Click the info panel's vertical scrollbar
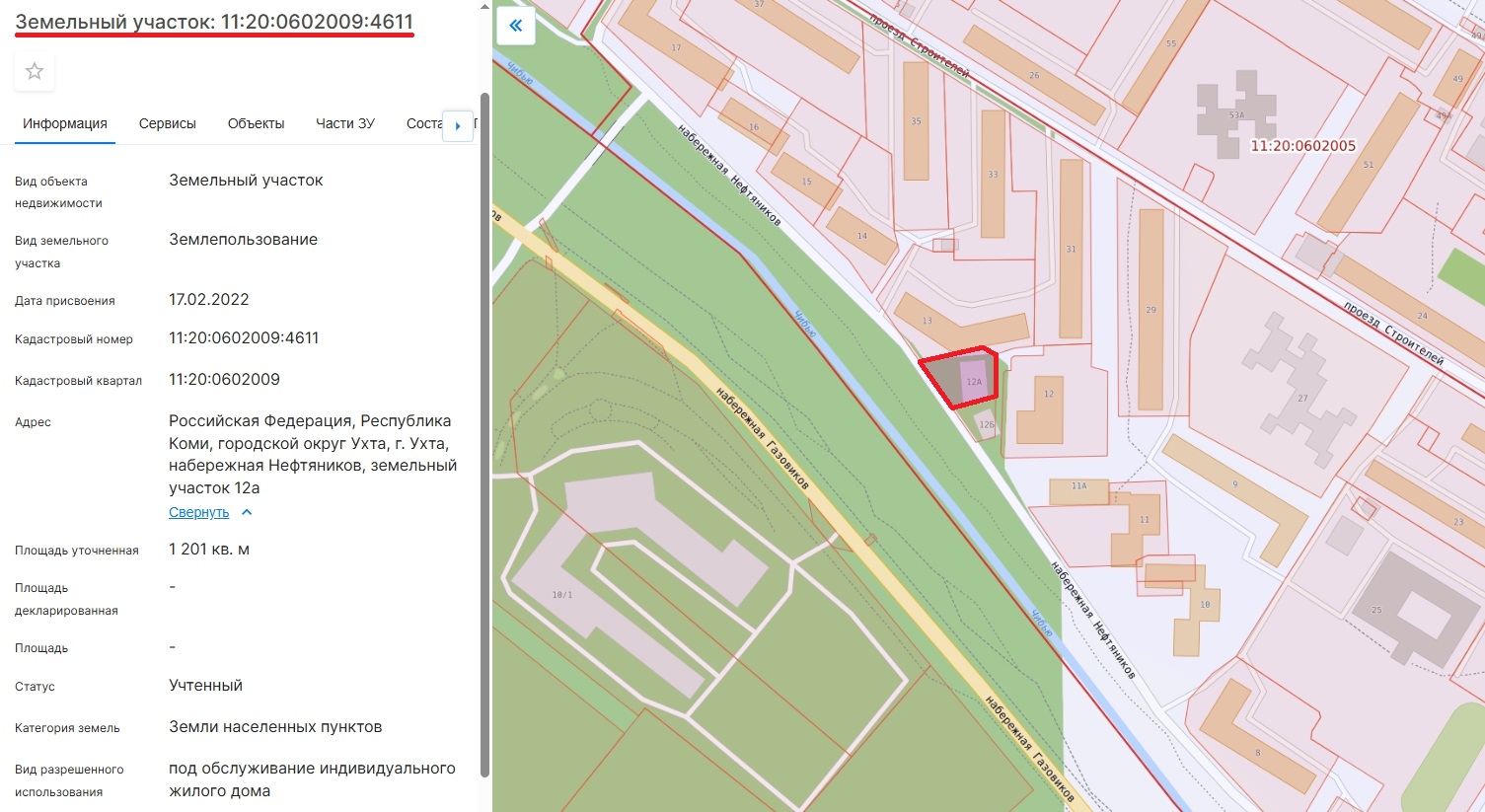 (484, 434)
